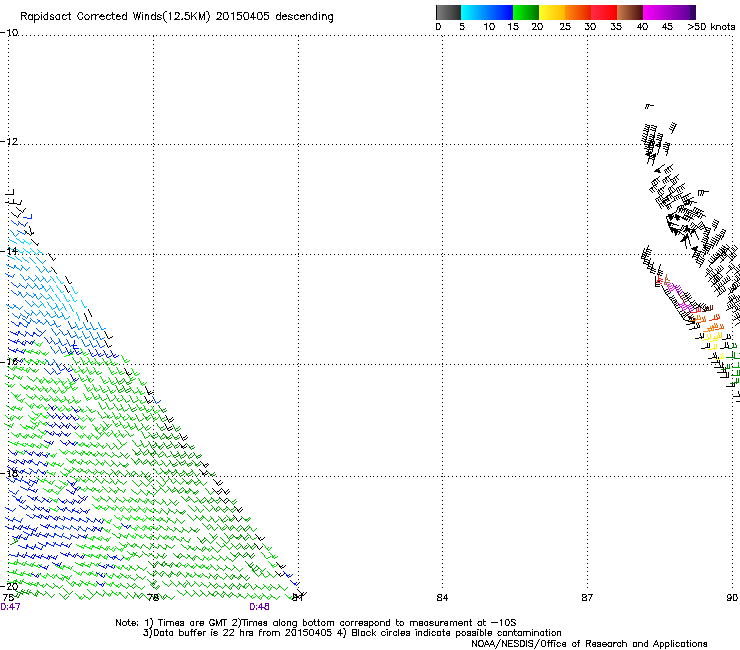Click the 'Black circles indicate possible contamination' note
The width and height of the screenshot is (740, 650).
(456, 633)
